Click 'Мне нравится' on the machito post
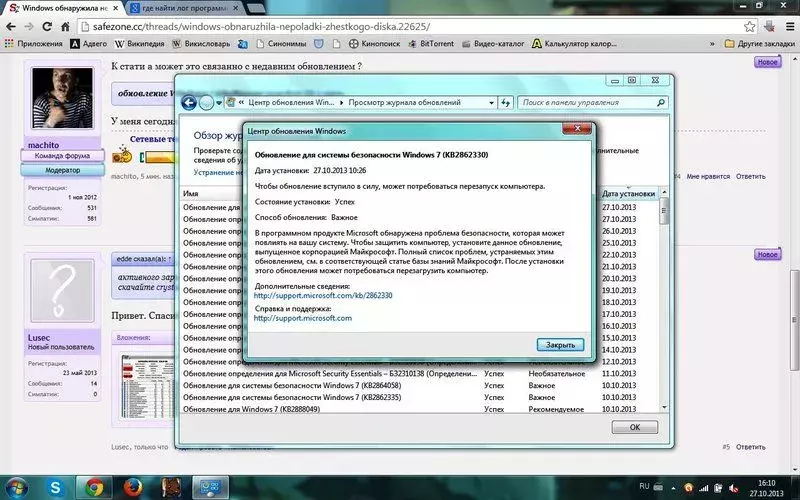The height and width of the screenshot is (500, 800). (x=708, y=176)
